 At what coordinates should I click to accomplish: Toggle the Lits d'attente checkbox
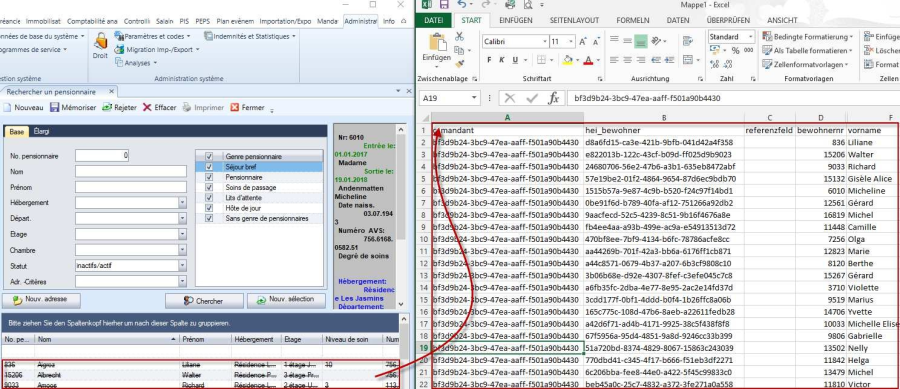click(210, 197)
